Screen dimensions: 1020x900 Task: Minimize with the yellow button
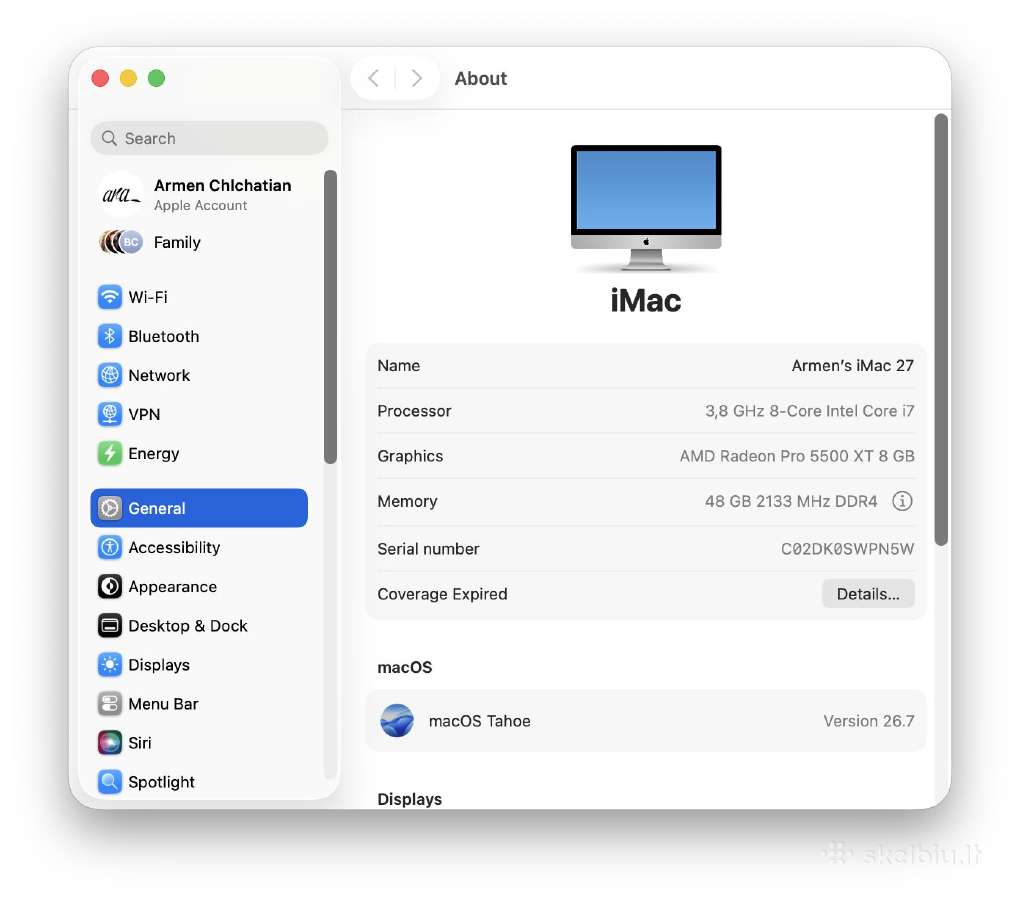point(128,78)
